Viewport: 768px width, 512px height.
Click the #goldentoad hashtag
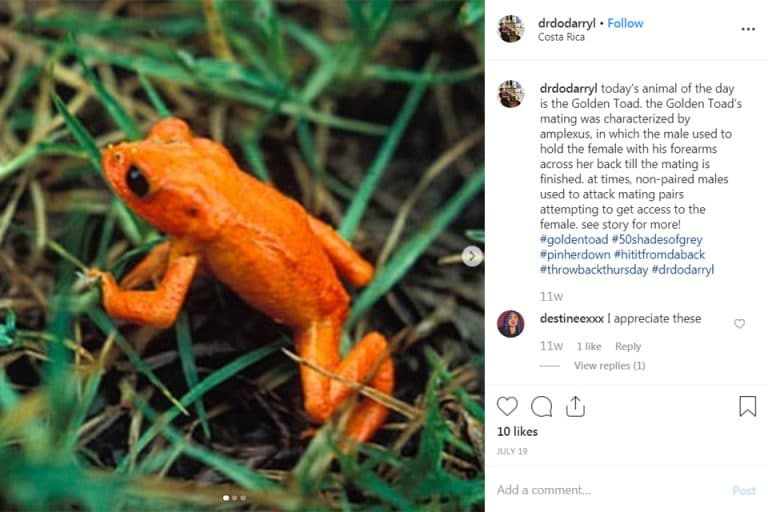tap(574, 240)
